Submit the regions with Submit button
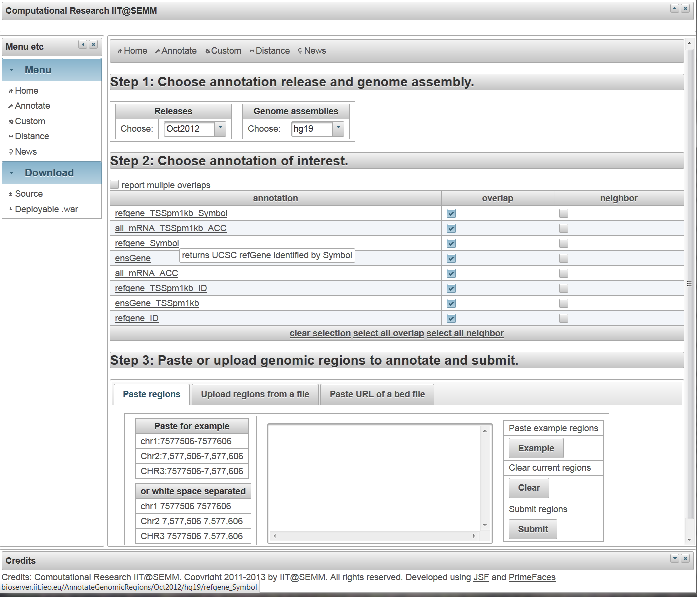 (533, 529)
